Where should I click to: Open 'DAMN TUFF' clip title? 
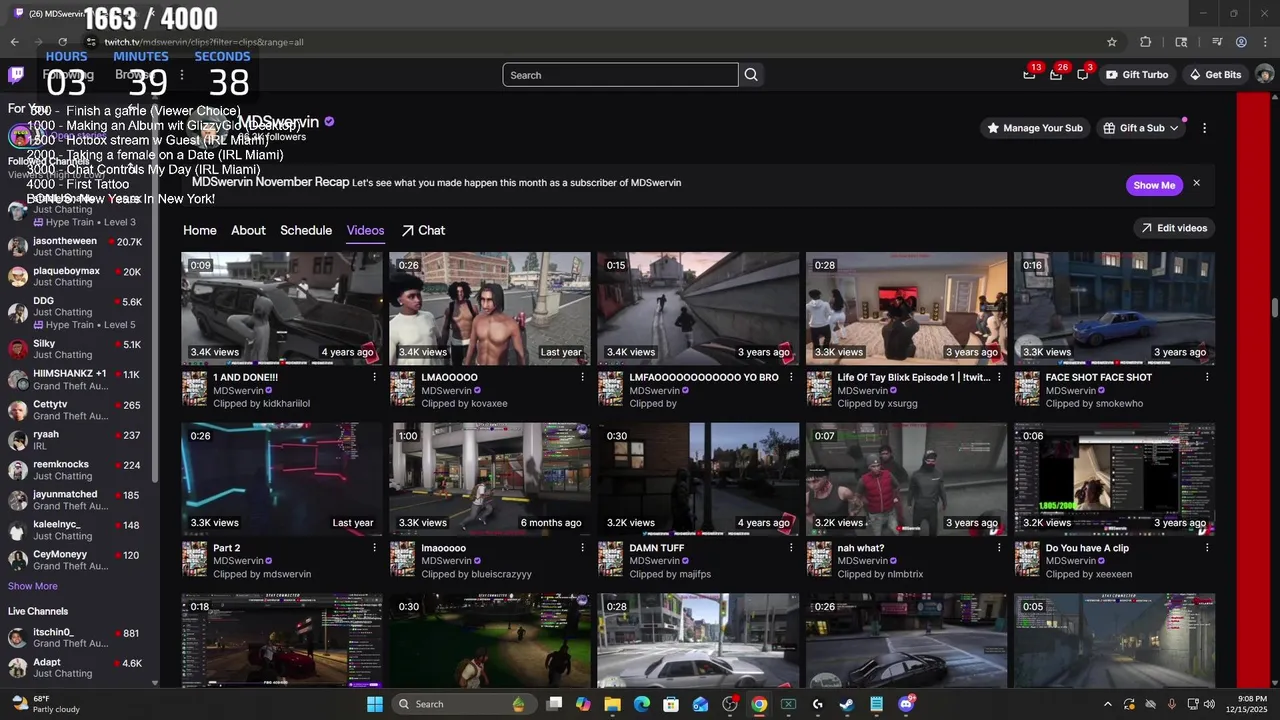click(x=657, y=548)
